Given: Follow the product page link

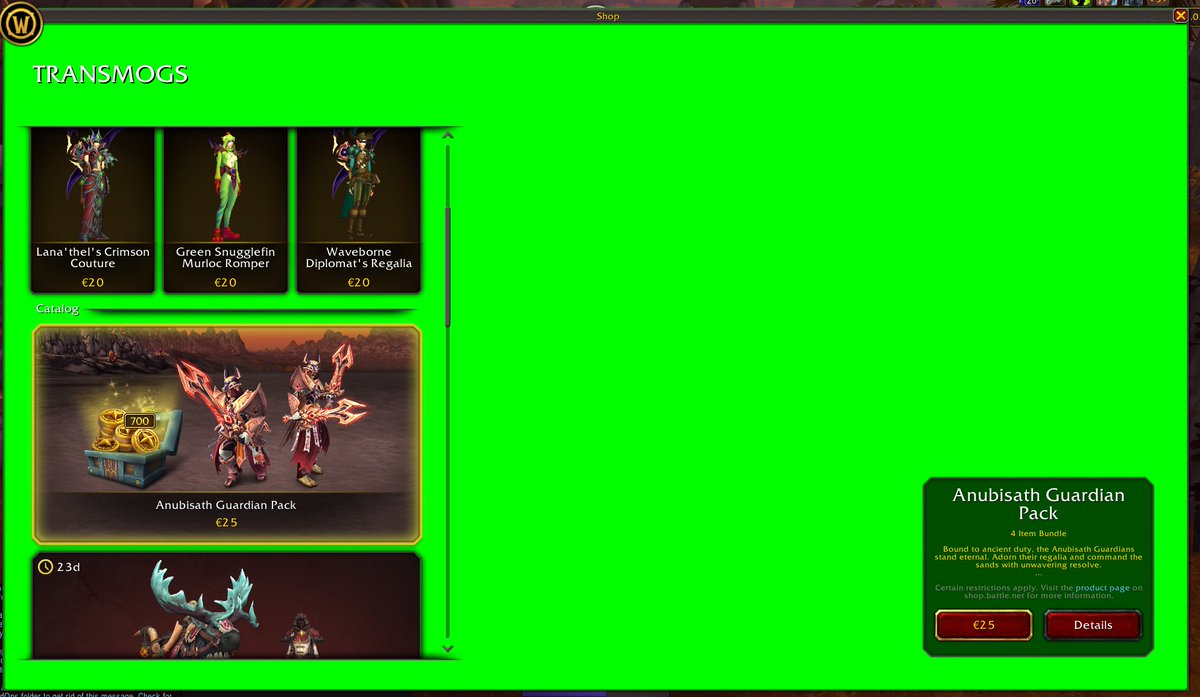Looking at the screenshot, I should pos(1102,588).
